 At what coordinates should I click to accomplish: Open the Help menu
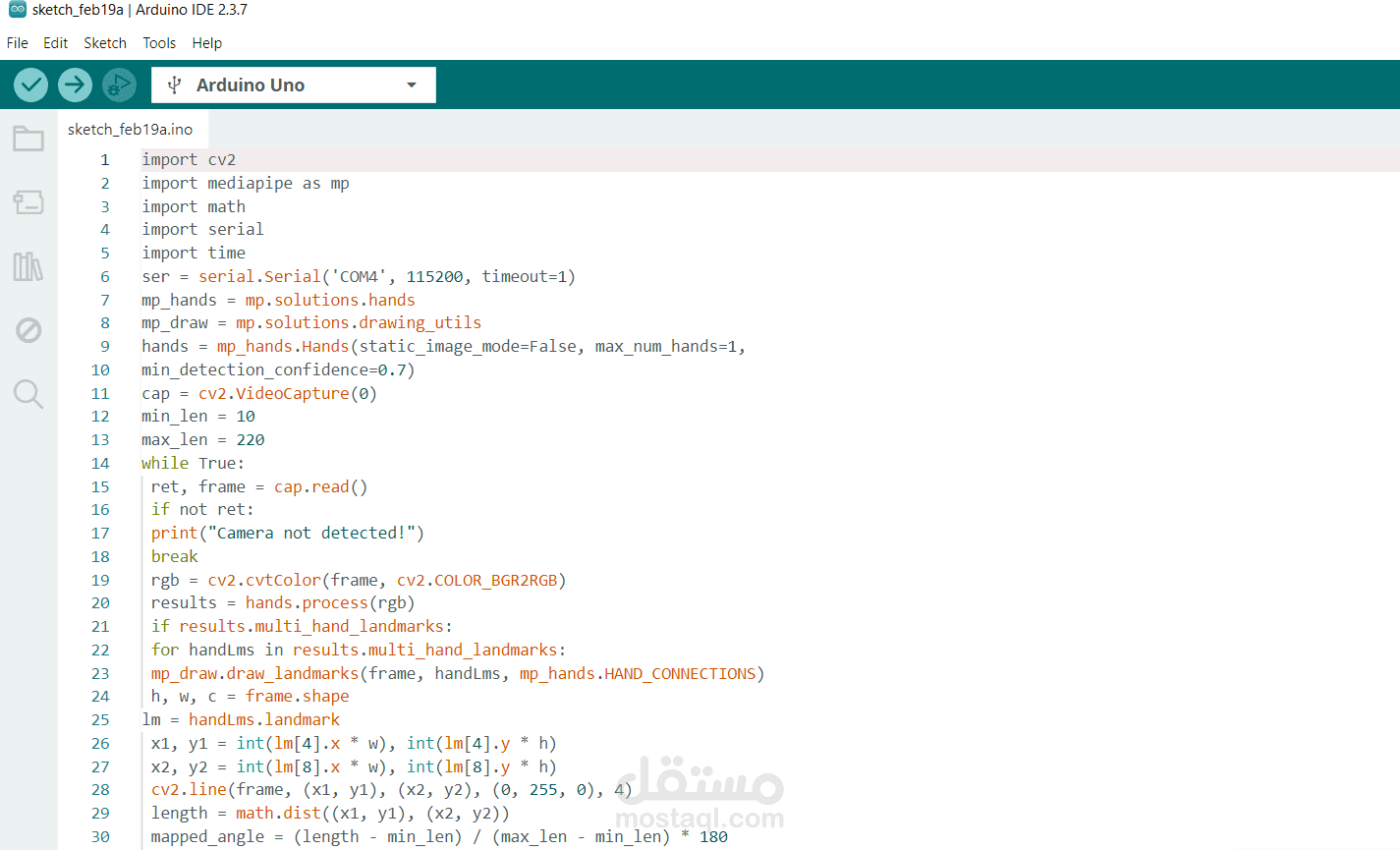[207, 43]
